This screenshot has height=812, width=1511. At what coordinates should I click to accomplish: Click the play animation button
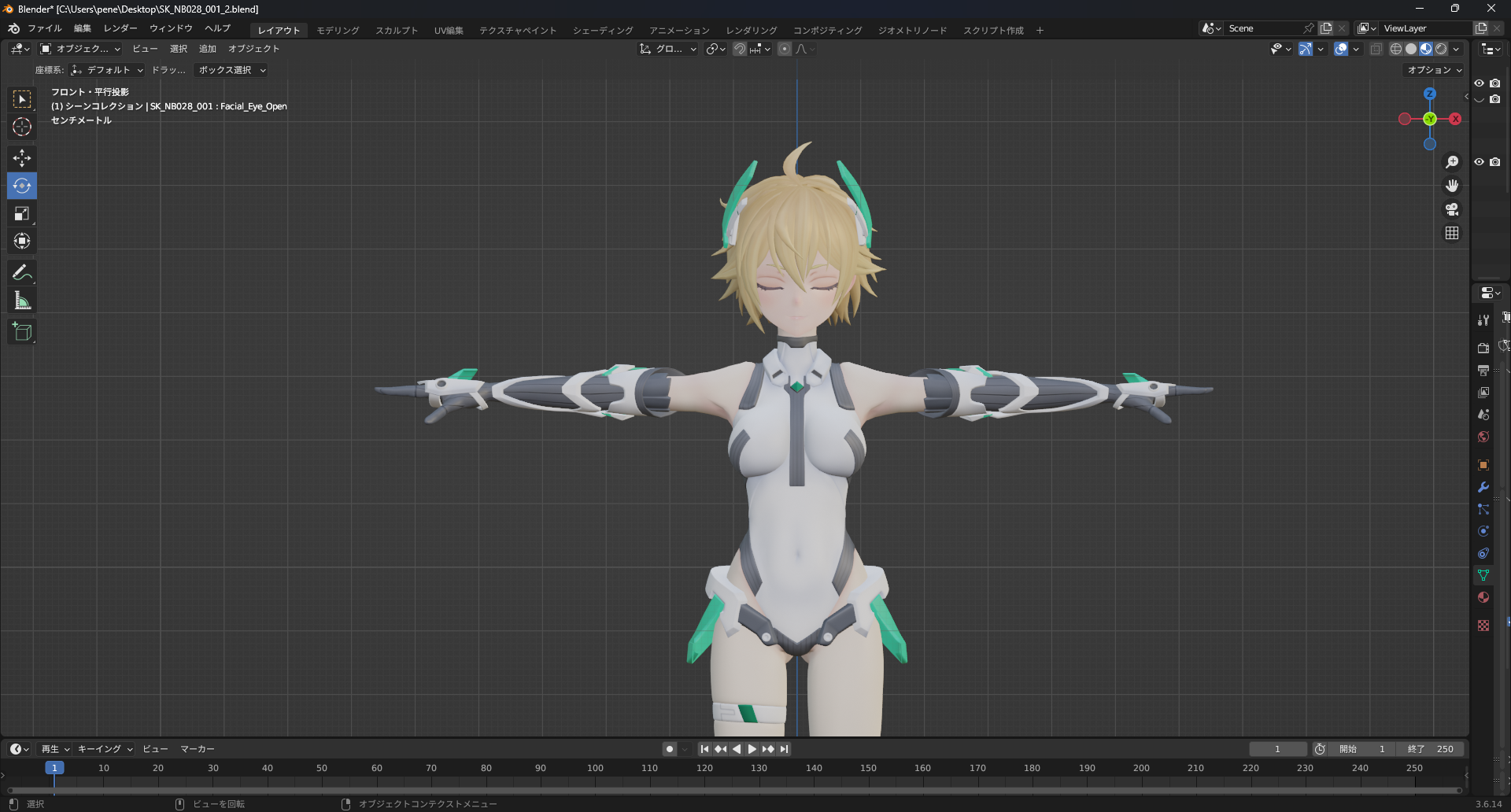[x=752, y=749]
